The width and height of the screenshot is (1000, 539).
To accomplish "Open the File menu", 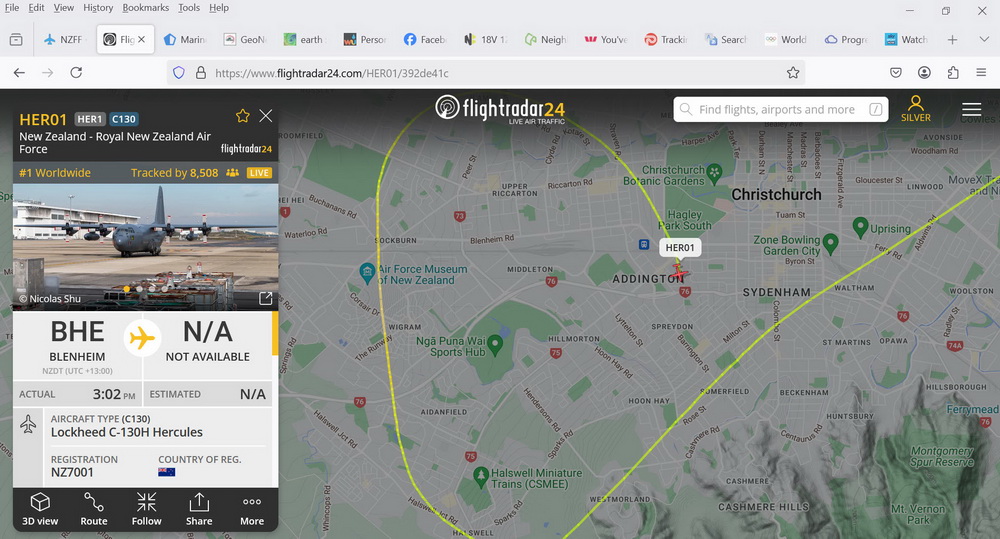I will [11, 8].
